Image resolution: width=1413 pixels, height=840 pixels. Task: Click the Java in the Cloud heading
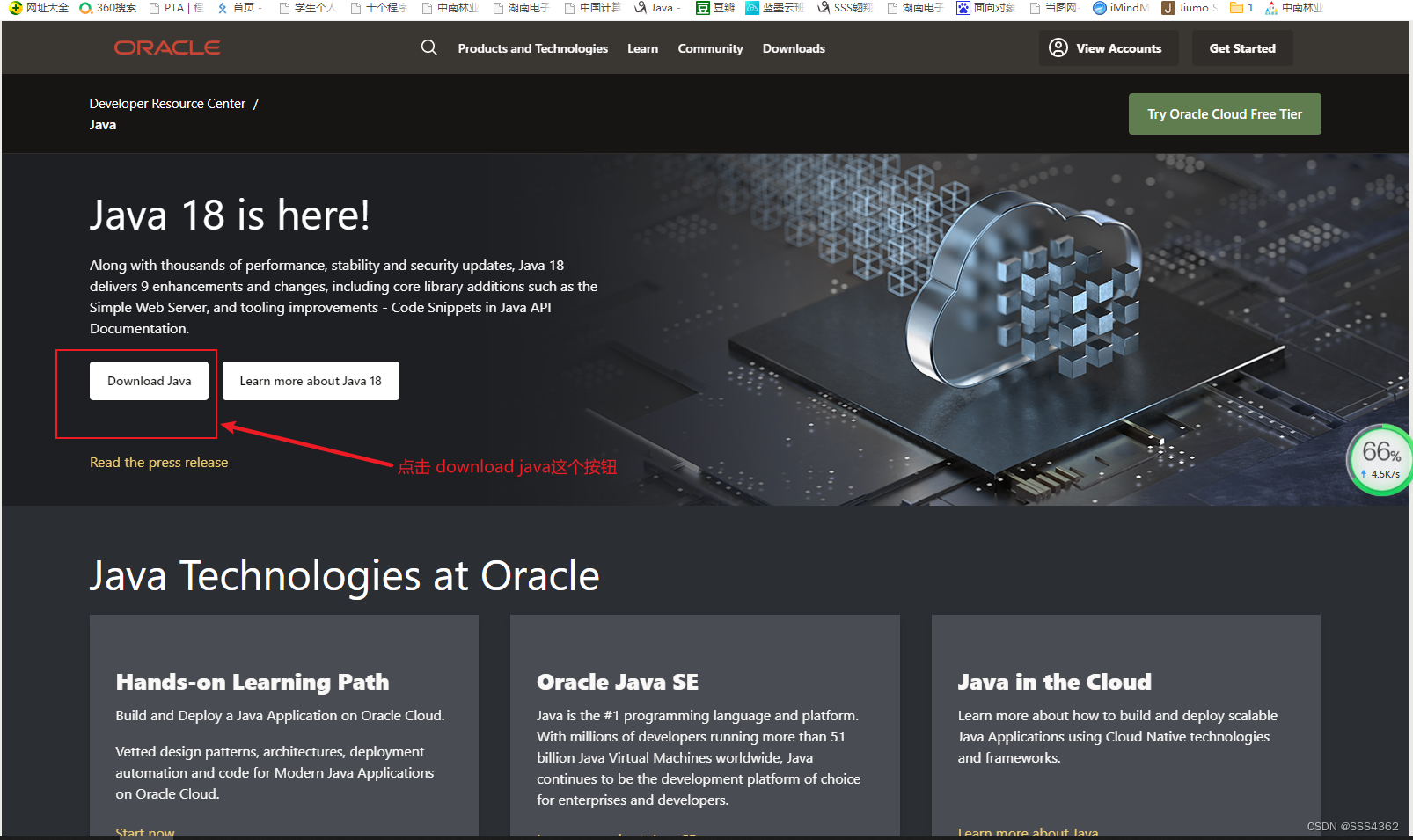[x=1054, y=682]
